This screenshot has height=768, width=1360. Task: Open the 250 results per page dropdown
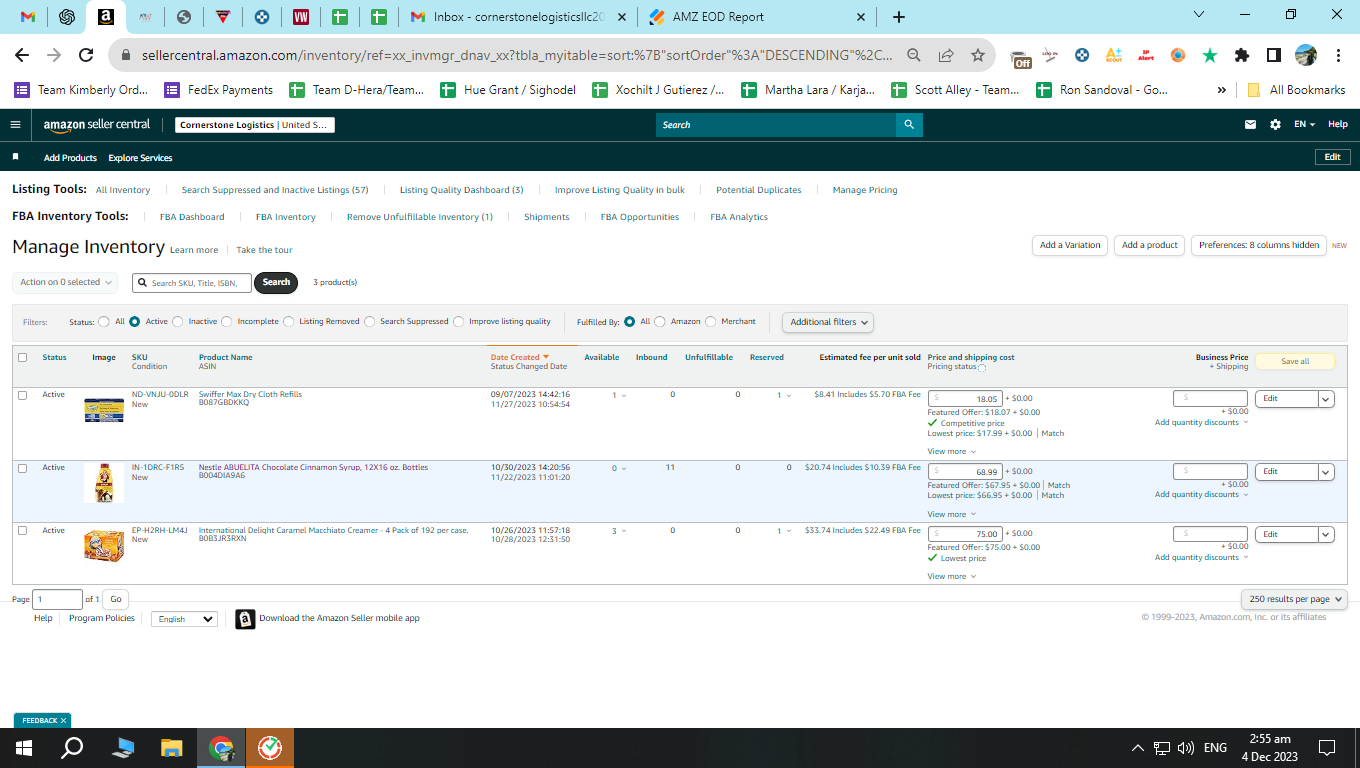[x=1295, y=599]
